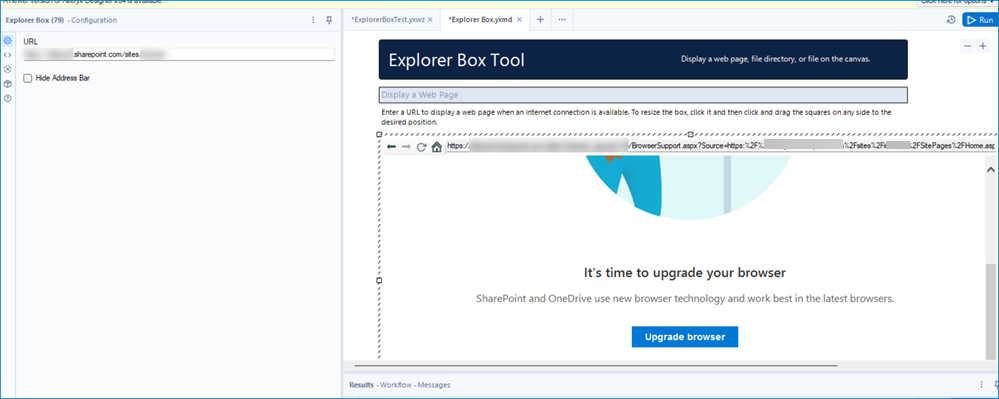The width and height of the screenshot is (999, 399).
Task: Open the Help question-mark icon in sidebar
Action: [x=8, y=98]
